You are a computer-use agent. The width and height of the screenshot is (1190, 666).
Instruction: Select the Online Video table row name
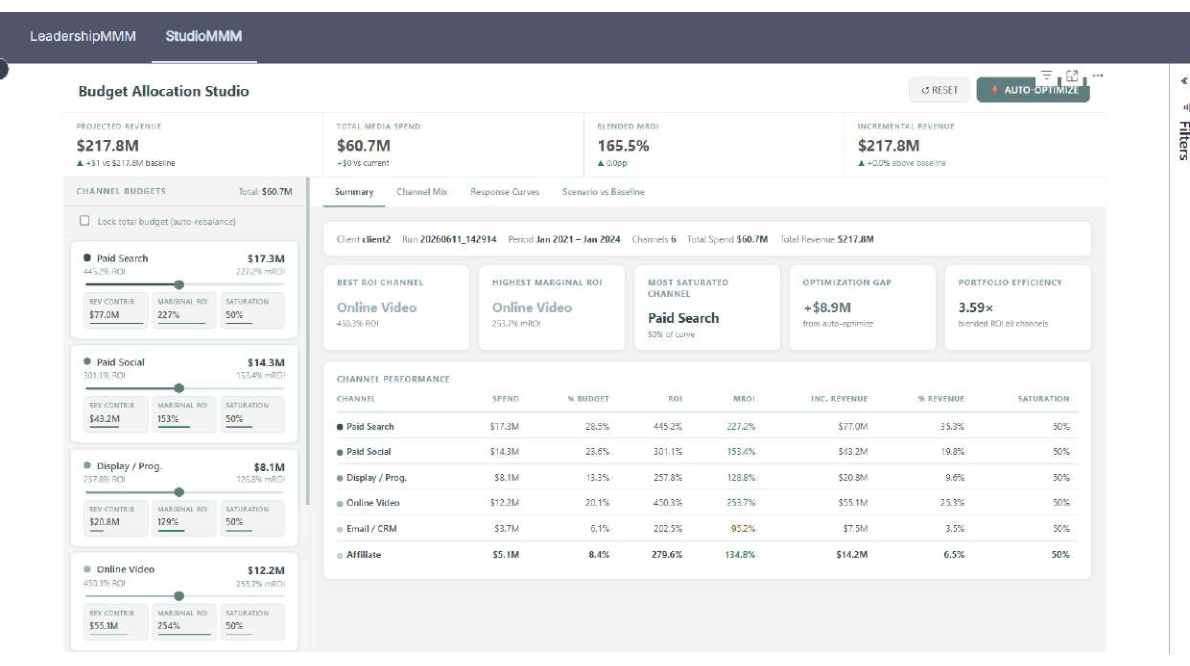coord(373,503)
